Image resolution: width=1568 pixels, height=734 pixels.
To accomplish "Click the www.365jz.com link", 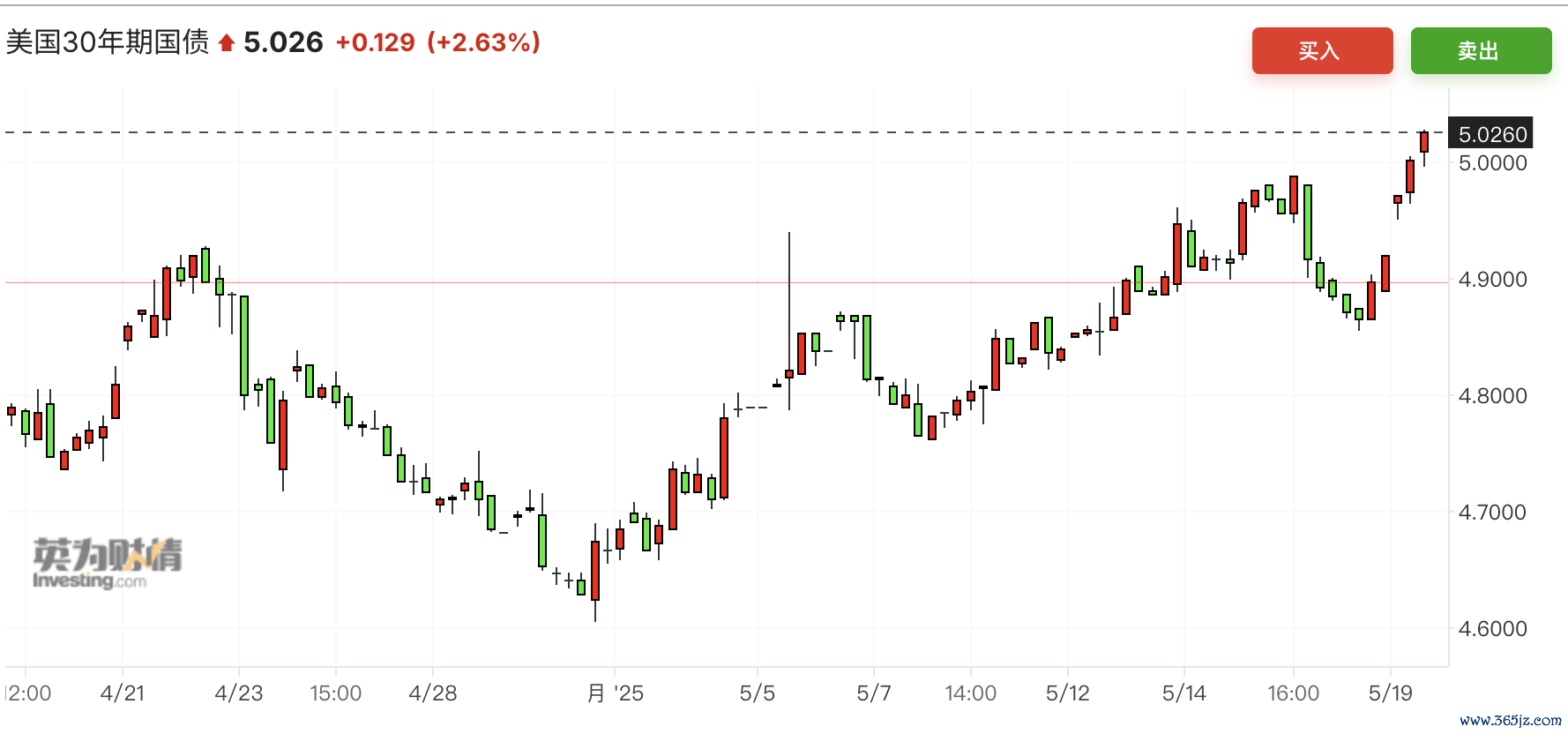I will click(1510, 721).
